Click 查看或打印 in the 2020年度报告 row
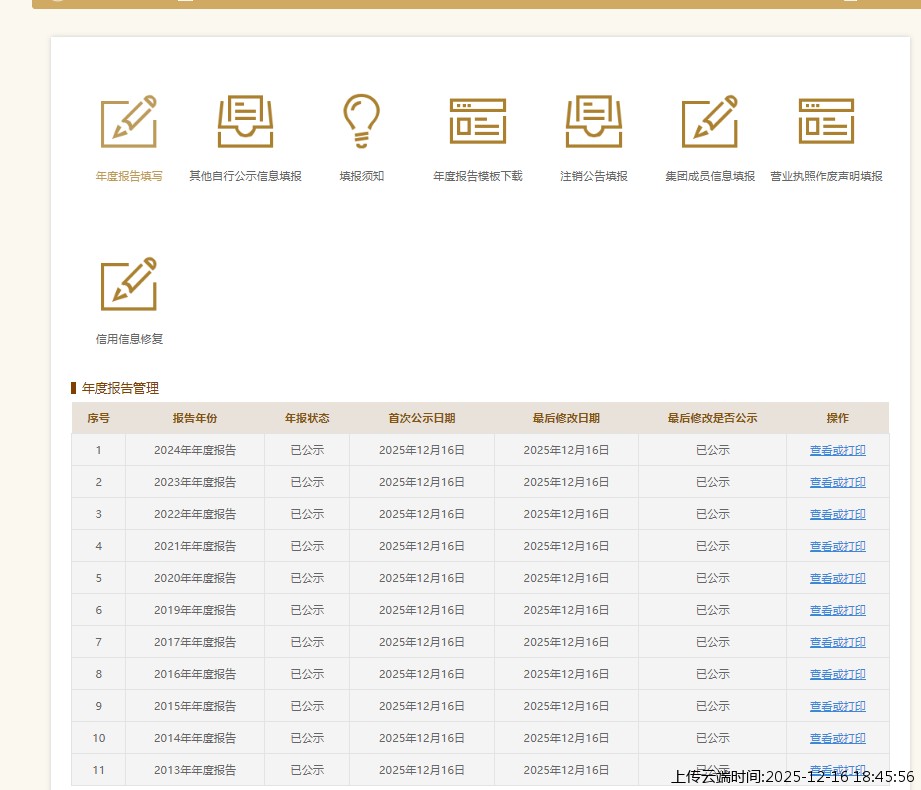The height and width of the screenshot is (790, 921). 837,578
